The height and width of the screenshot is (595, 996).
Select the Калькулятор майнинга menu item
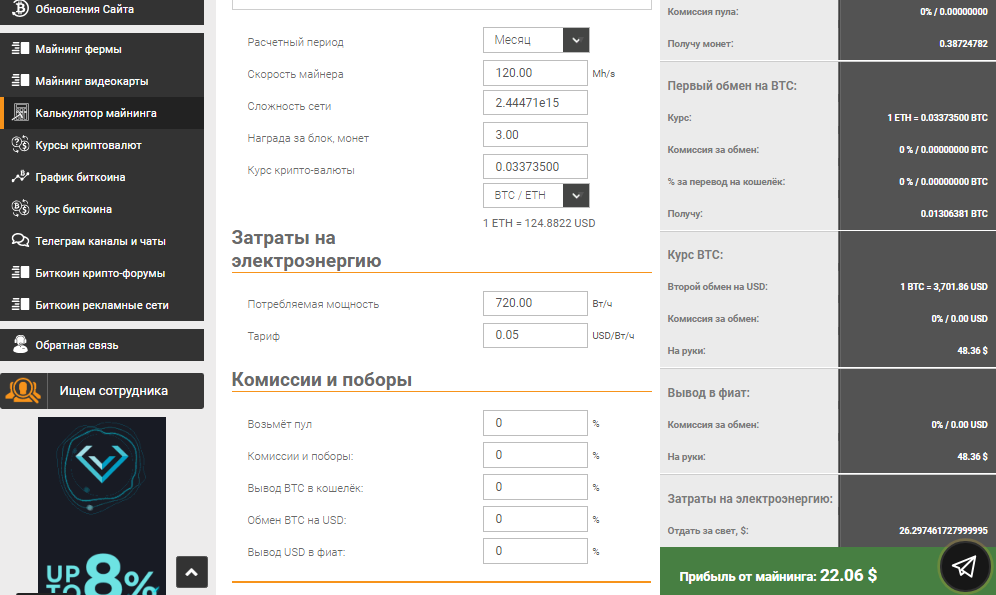tap(102, 112)
